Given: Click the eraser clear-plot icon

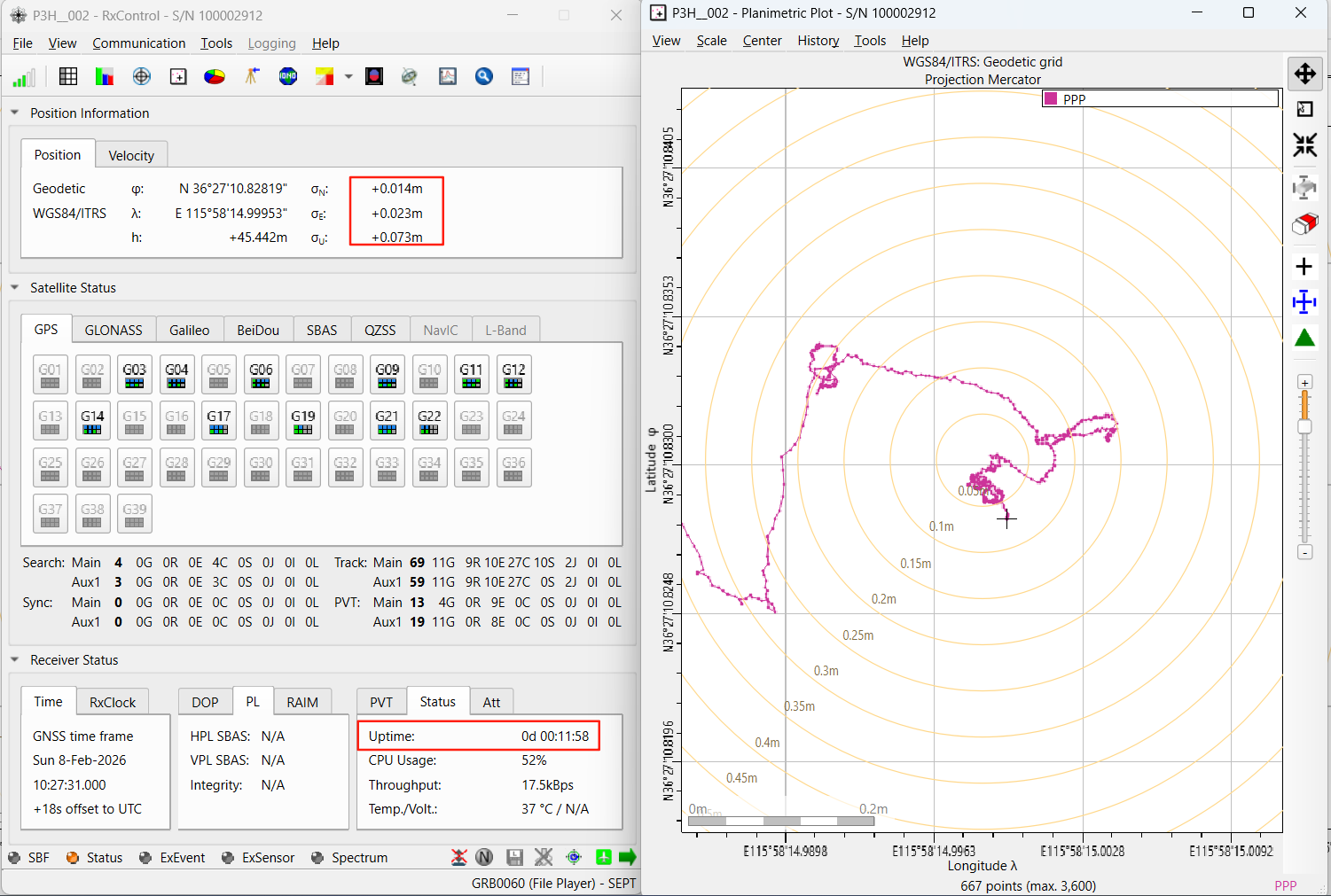Looking at the screenshot, I should 1304,223.
